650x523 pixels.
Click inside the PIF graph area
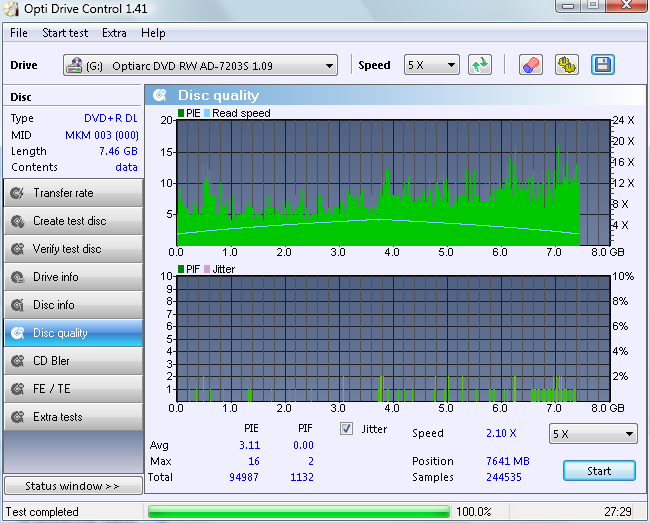[x=393, y=339]
